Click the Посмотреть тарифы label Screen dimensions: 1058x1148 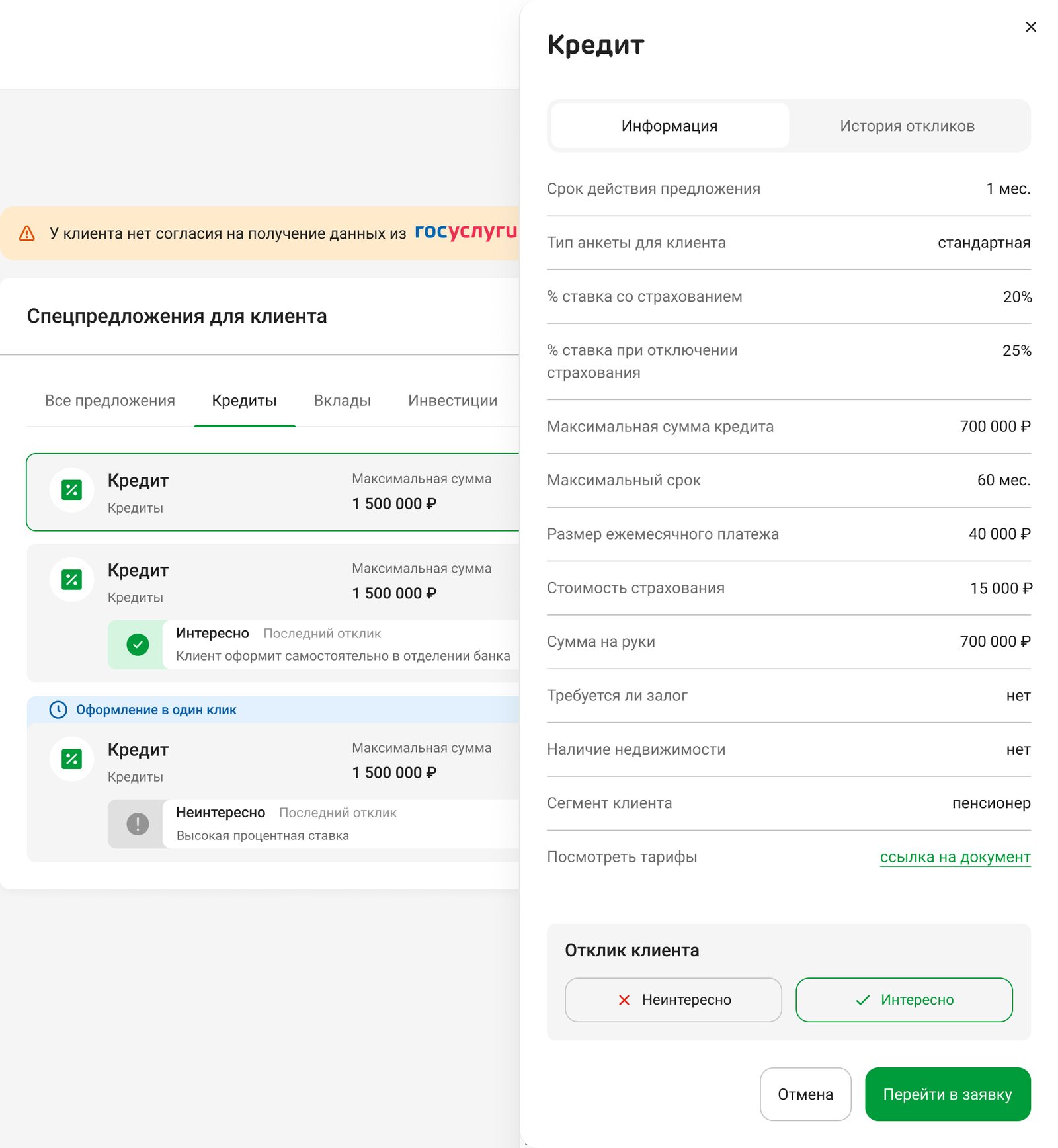point(622,857)
